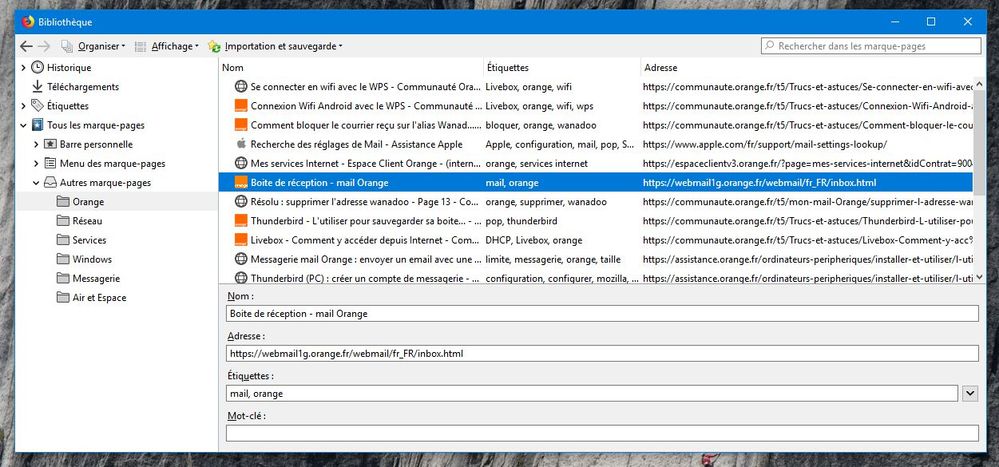Click the Adresse input field
The width and height of the screenshot is (999, 467).
tap(602, 354)
